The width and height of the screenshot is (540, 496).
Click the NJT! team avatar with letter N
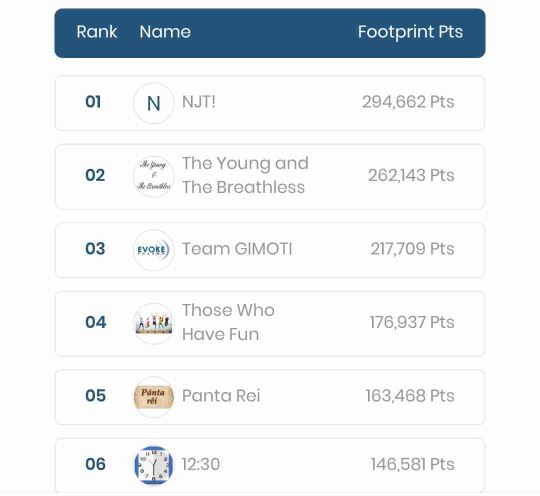point(154,103)
